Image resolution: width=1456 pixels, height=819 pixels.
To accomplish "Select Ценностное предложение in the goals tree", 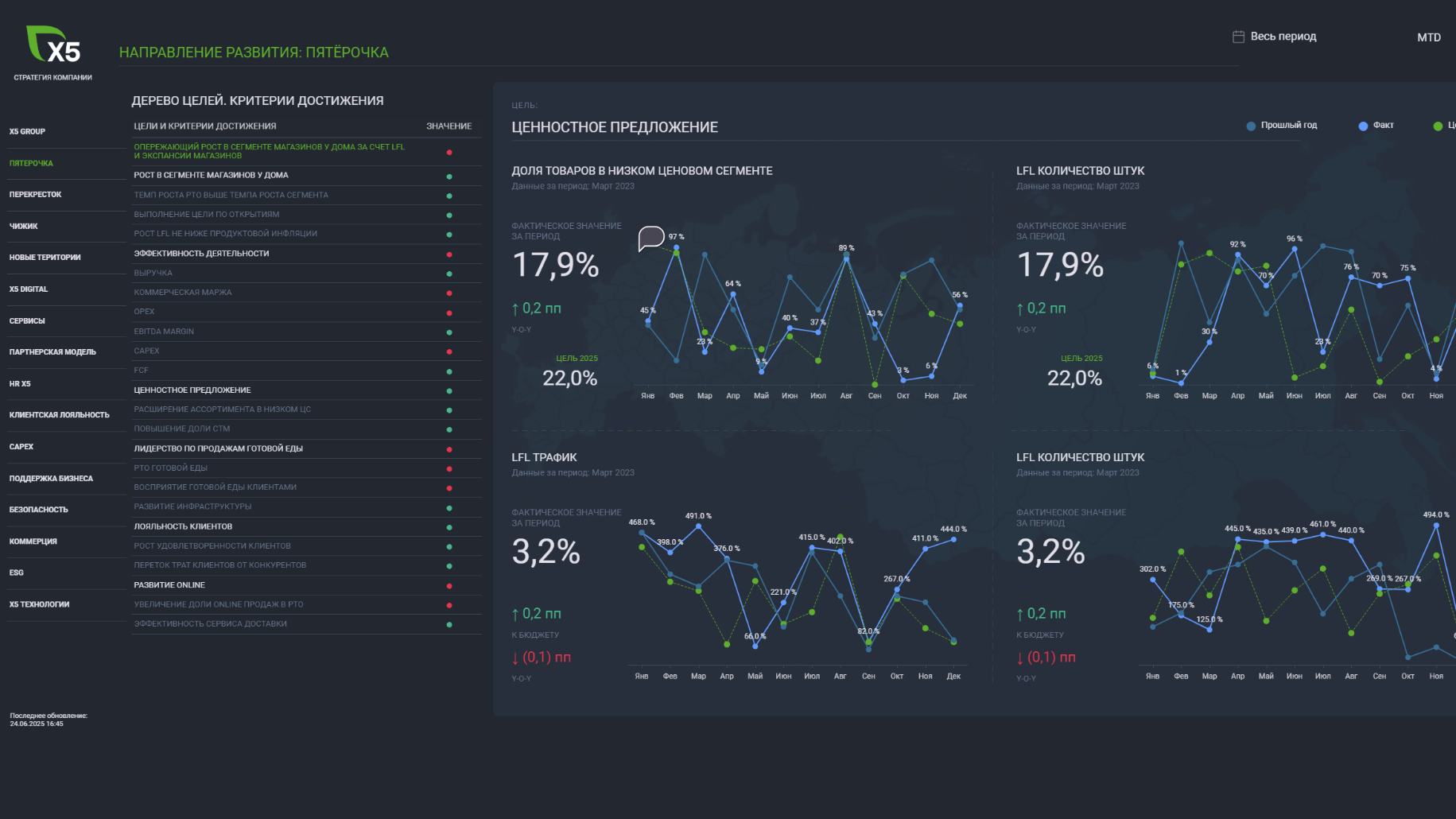I will [x=192, y=390].
